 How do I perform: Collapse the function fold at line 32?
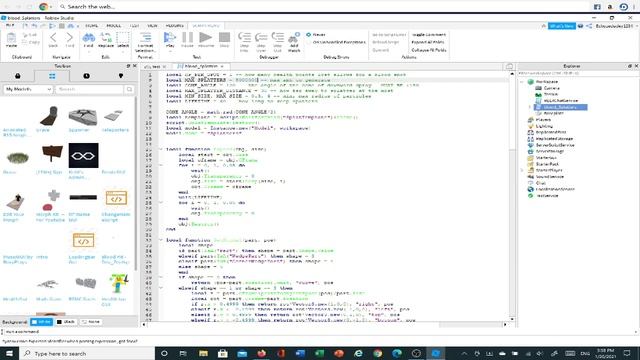pos(161,240)
